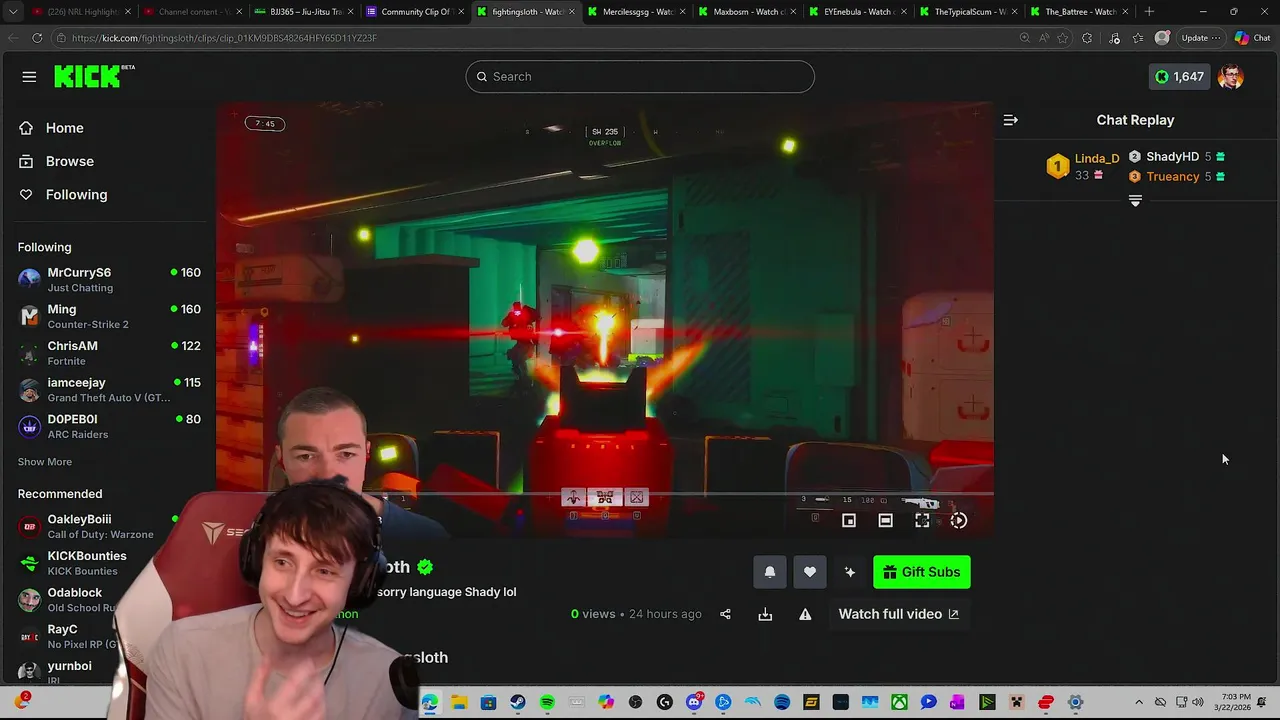Toggle the notification bell for fightingsloth
The width and height of the screenshot is (1280, 720).
[770, 572]
